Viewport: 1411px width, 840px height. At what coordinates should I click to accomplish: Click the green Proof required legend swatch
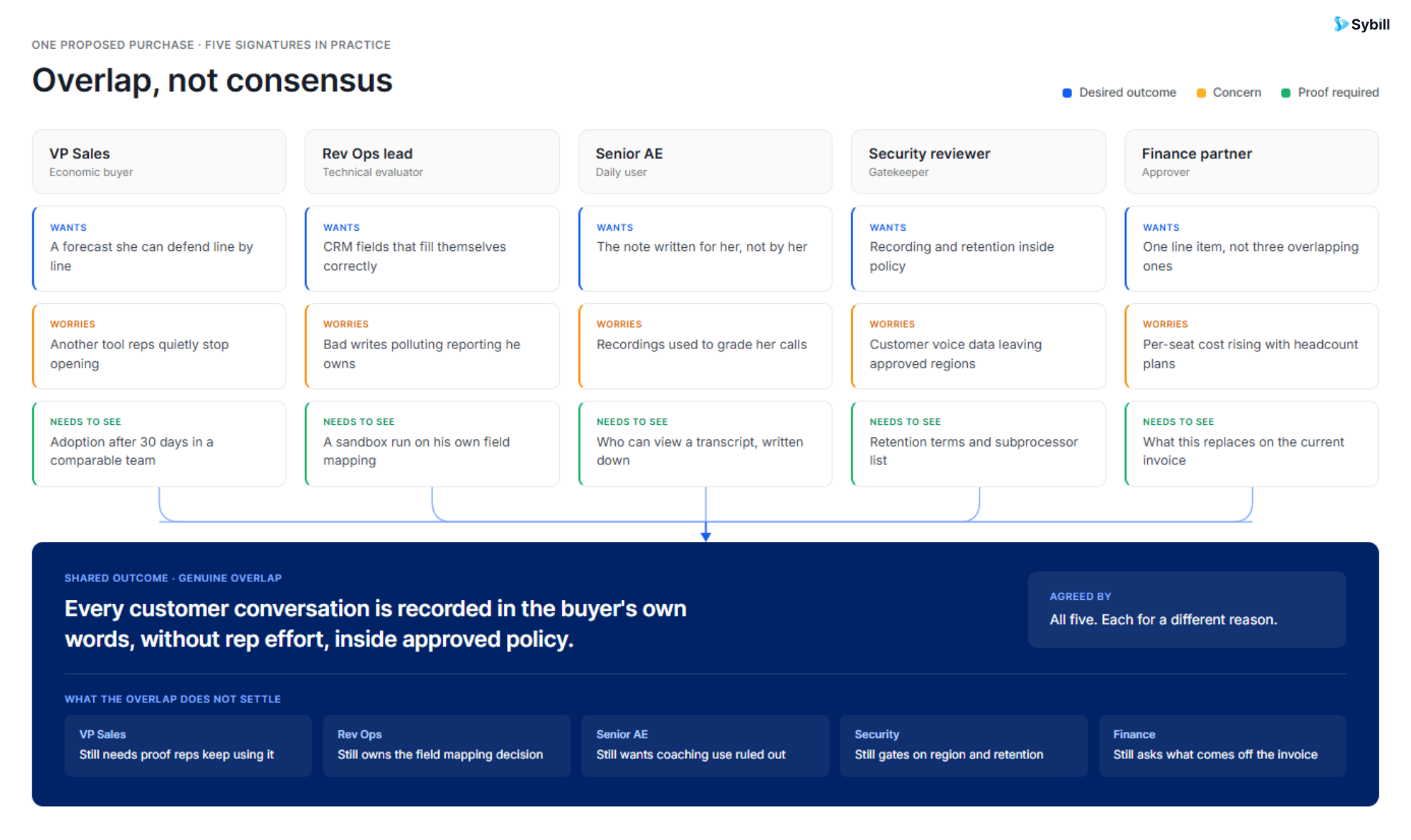1286,93
